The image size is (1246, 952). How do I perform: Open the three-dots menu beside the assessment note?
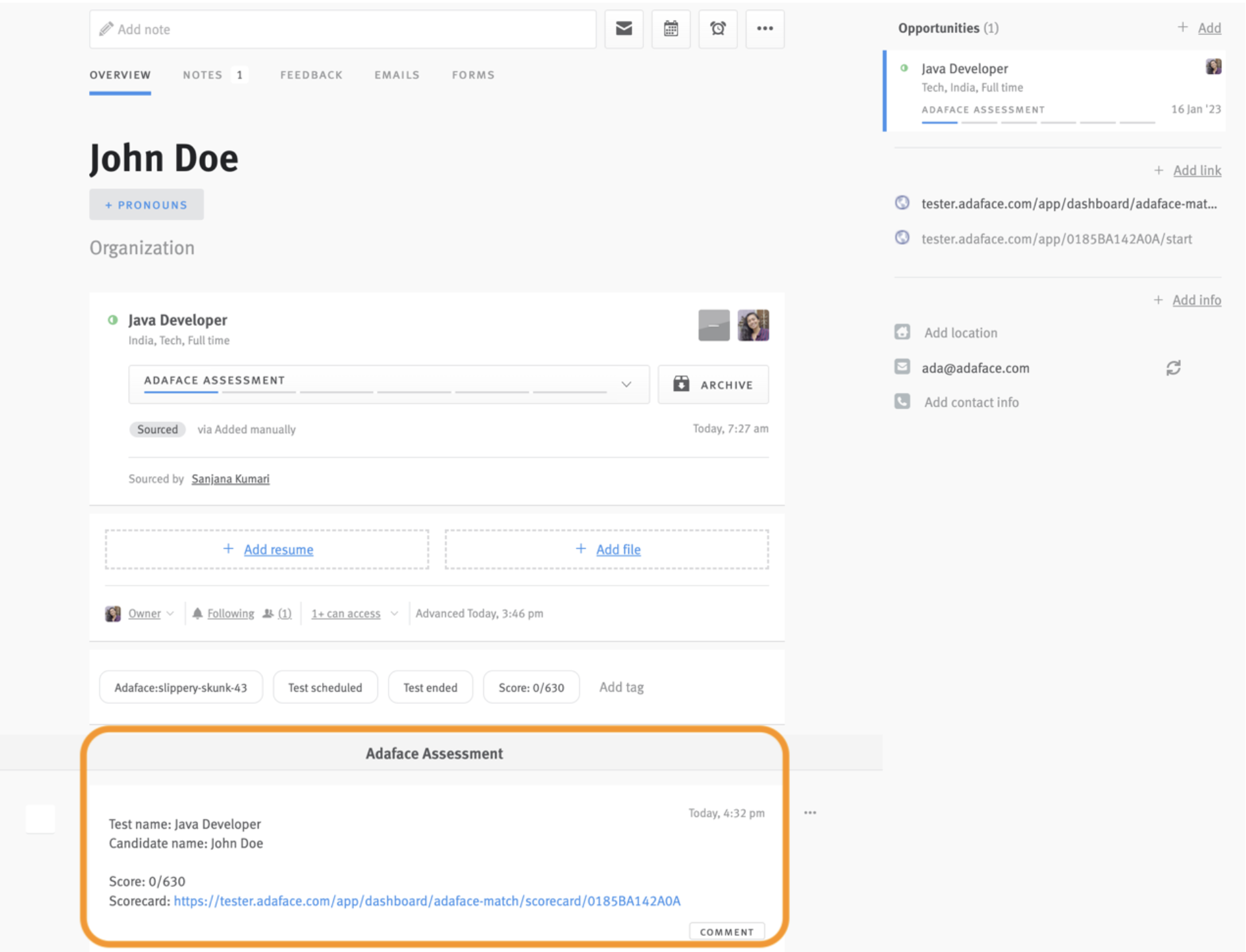809,812
